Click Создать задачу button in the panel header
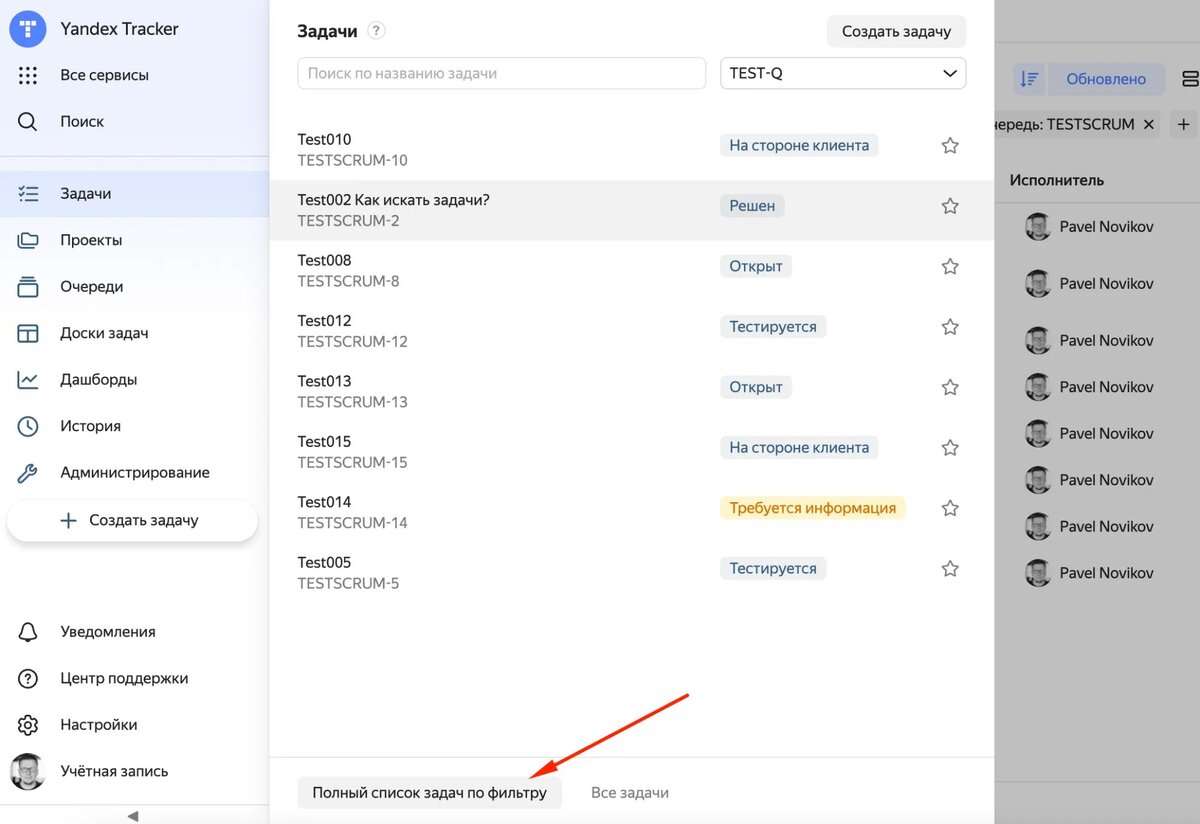 (x=896, y=31)
